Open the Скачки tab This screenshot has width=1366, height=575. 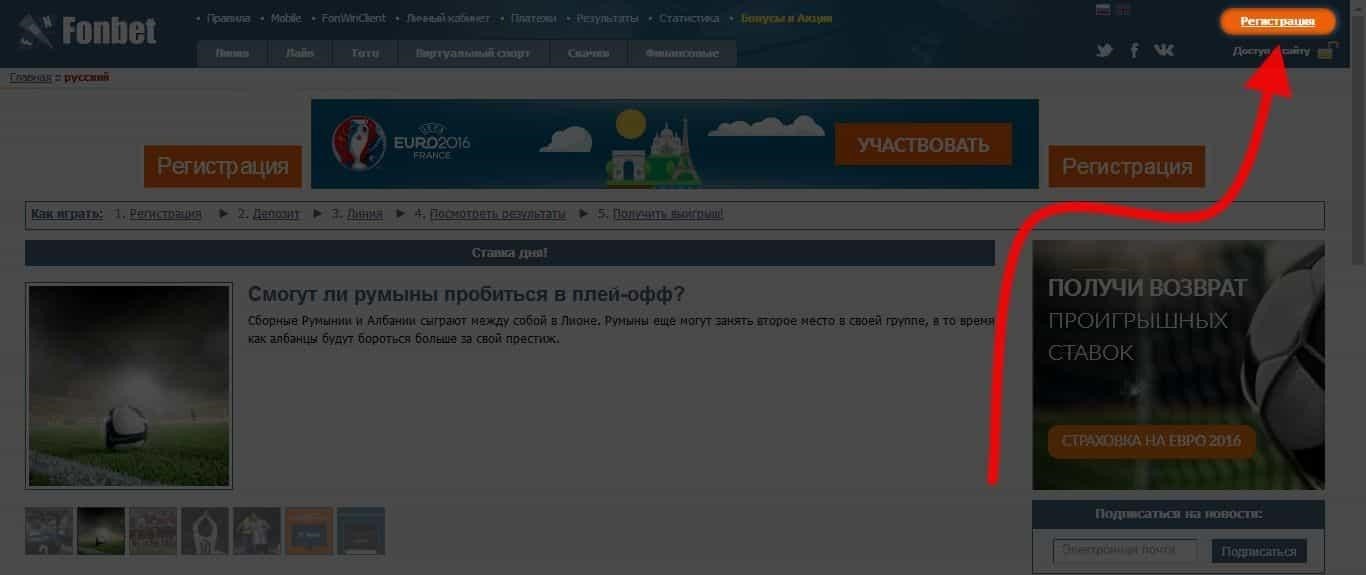pyautogui.click(x=588, y=54)
